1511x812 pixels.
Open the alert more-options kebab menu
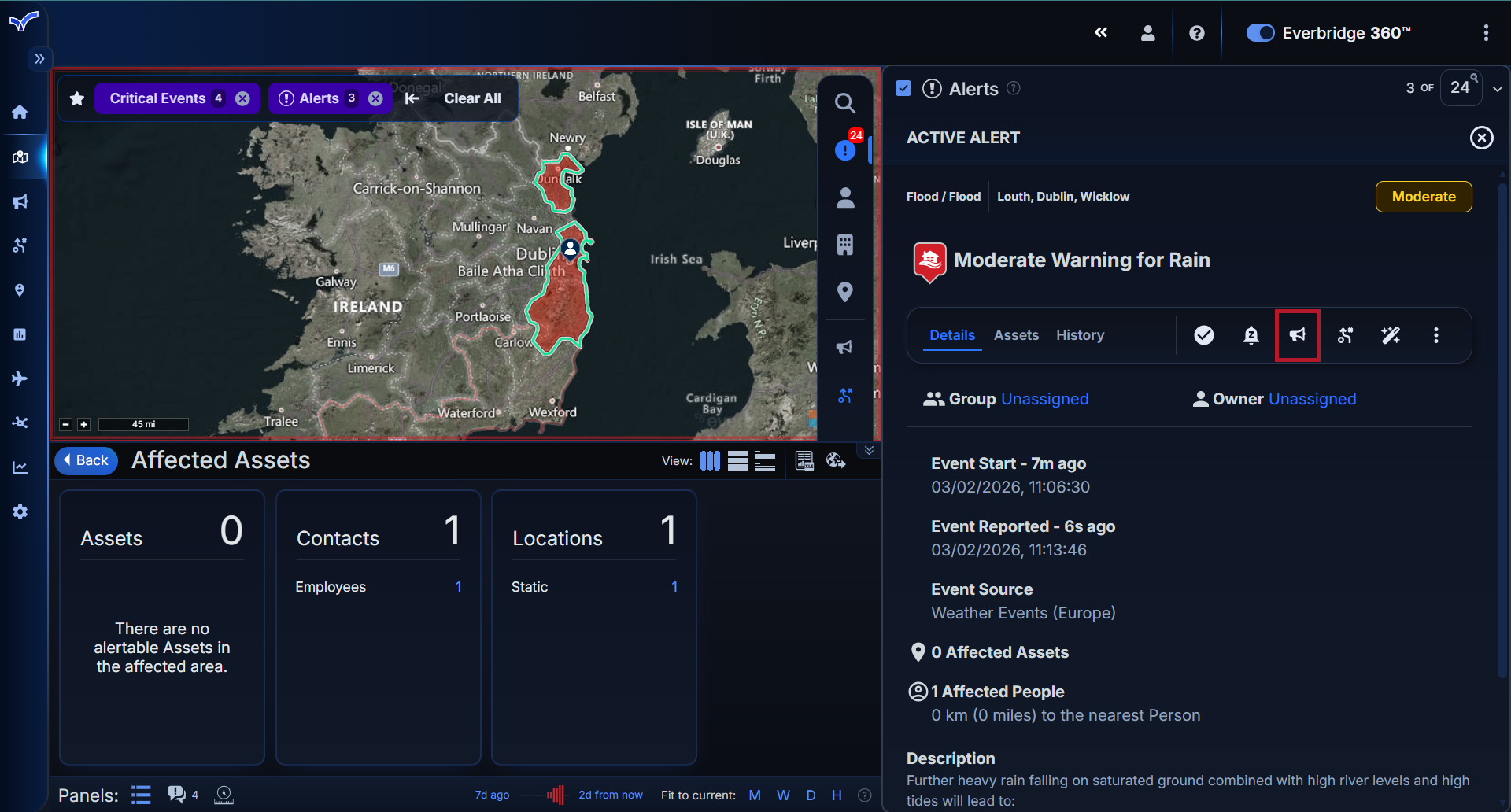pos(1436,335)
